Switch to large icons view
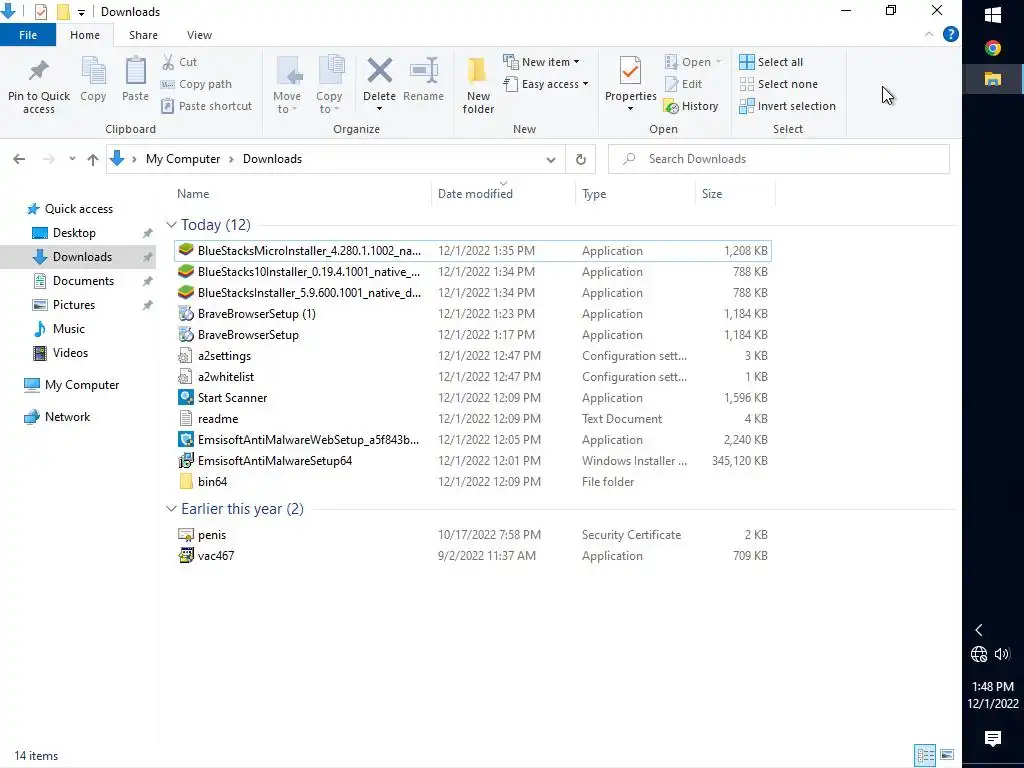Viewport: 1024px width, 768px height. pyautogui.click(x=947, y=755)
